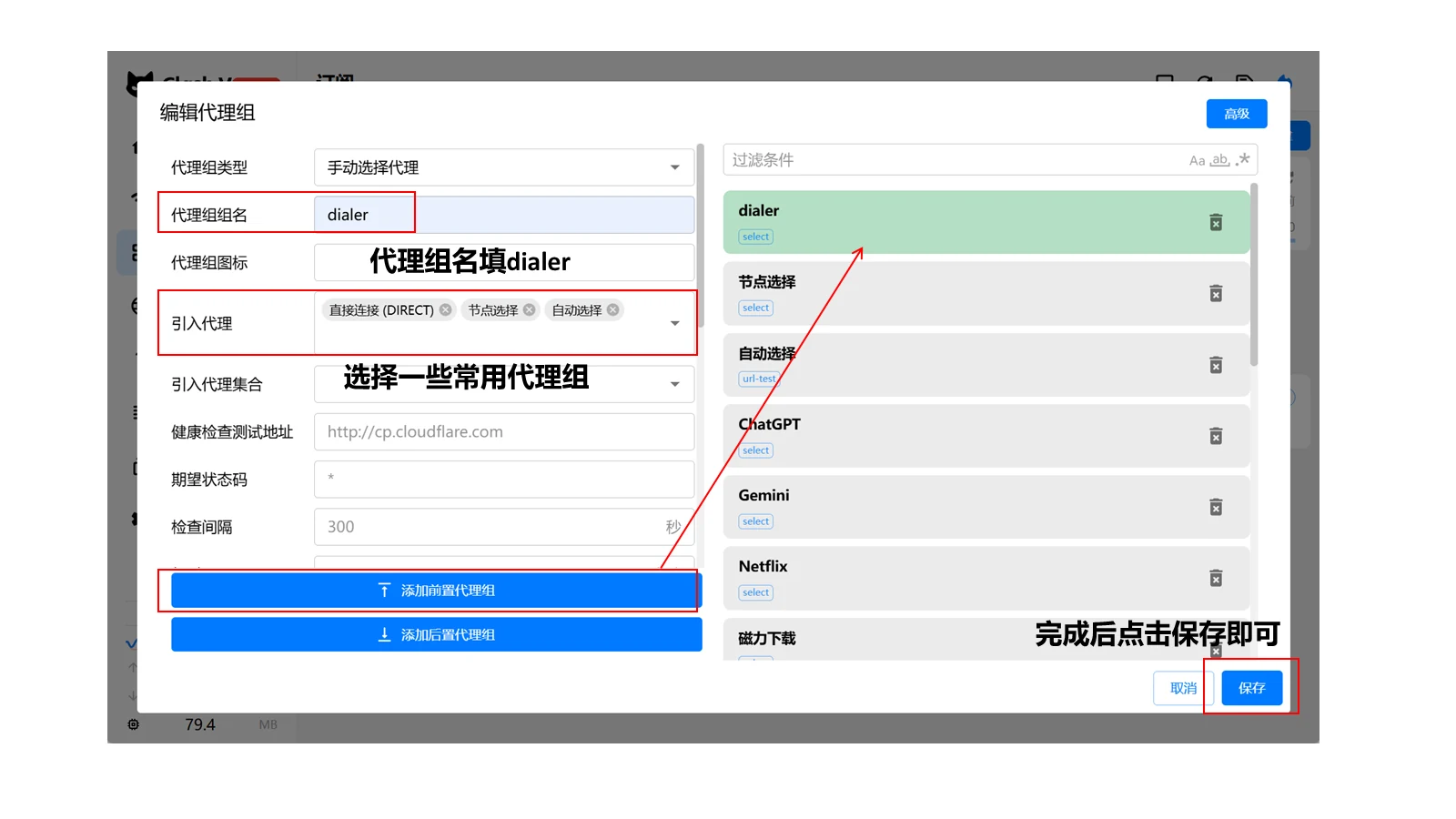Image resolution: width=1456 pixels, height=819 pixels.
Task: Click the 健康检查测试地址 URL field
Action: click(x=504, y=431)
